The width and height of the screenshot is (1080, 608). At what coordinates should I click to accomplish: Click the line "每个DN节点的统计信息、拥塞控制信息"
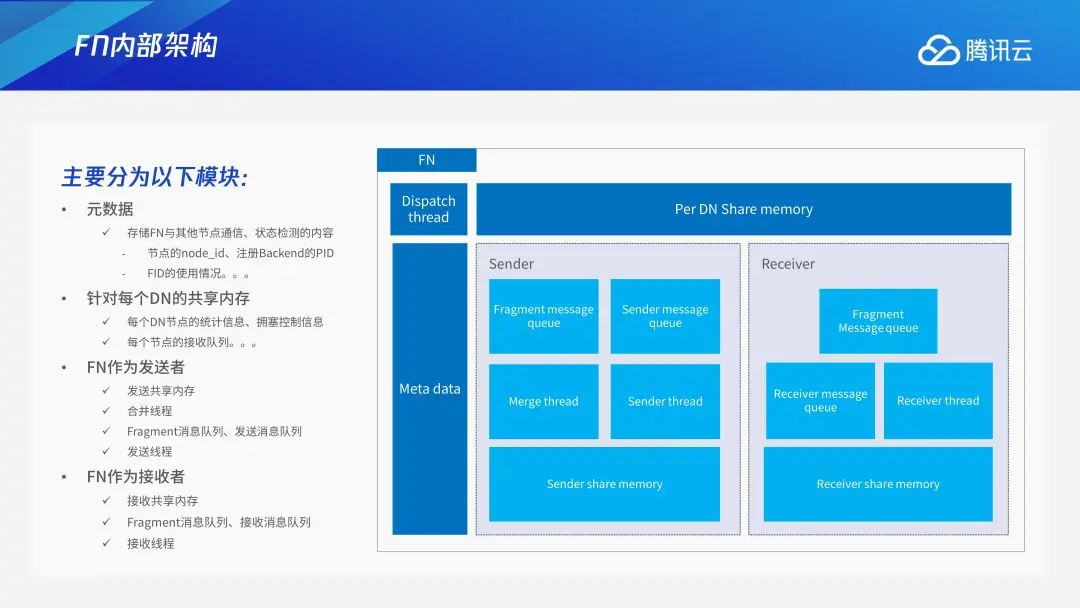coord(225,322)
